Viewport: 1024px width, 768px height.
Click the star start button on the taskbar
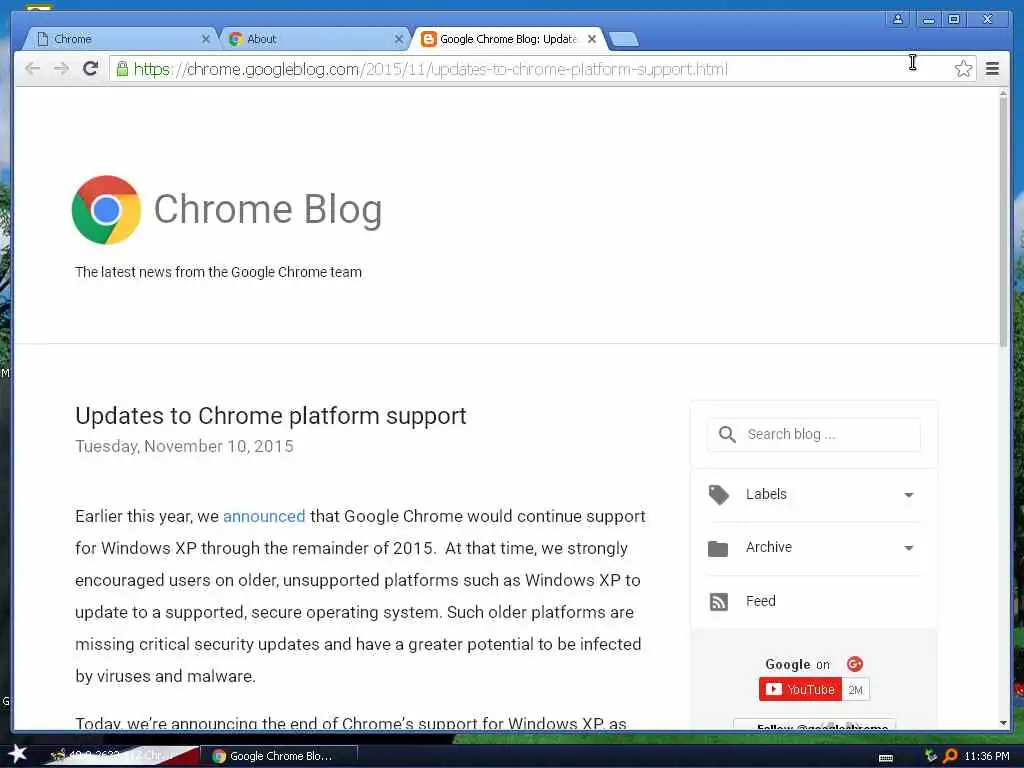pos(18,754)
